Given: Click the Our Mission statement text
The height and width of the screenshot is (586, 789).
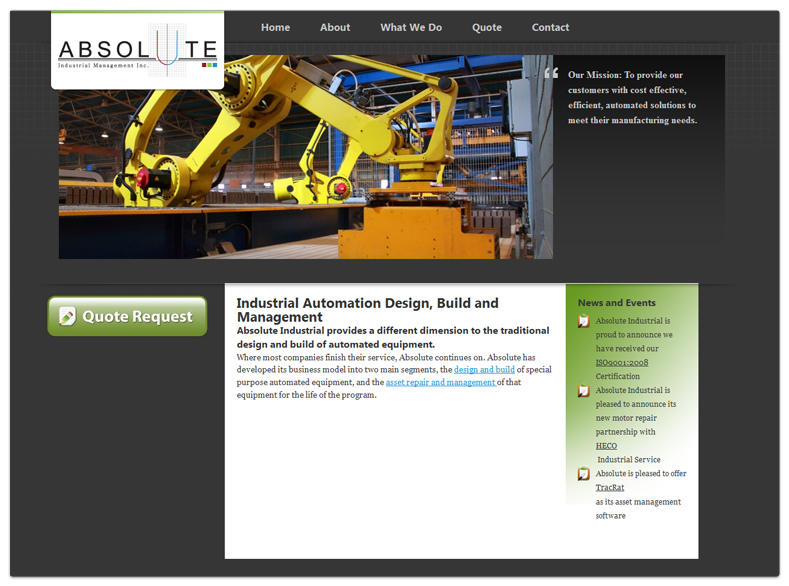Looking at the screenshot, I should tap(633, 98).
